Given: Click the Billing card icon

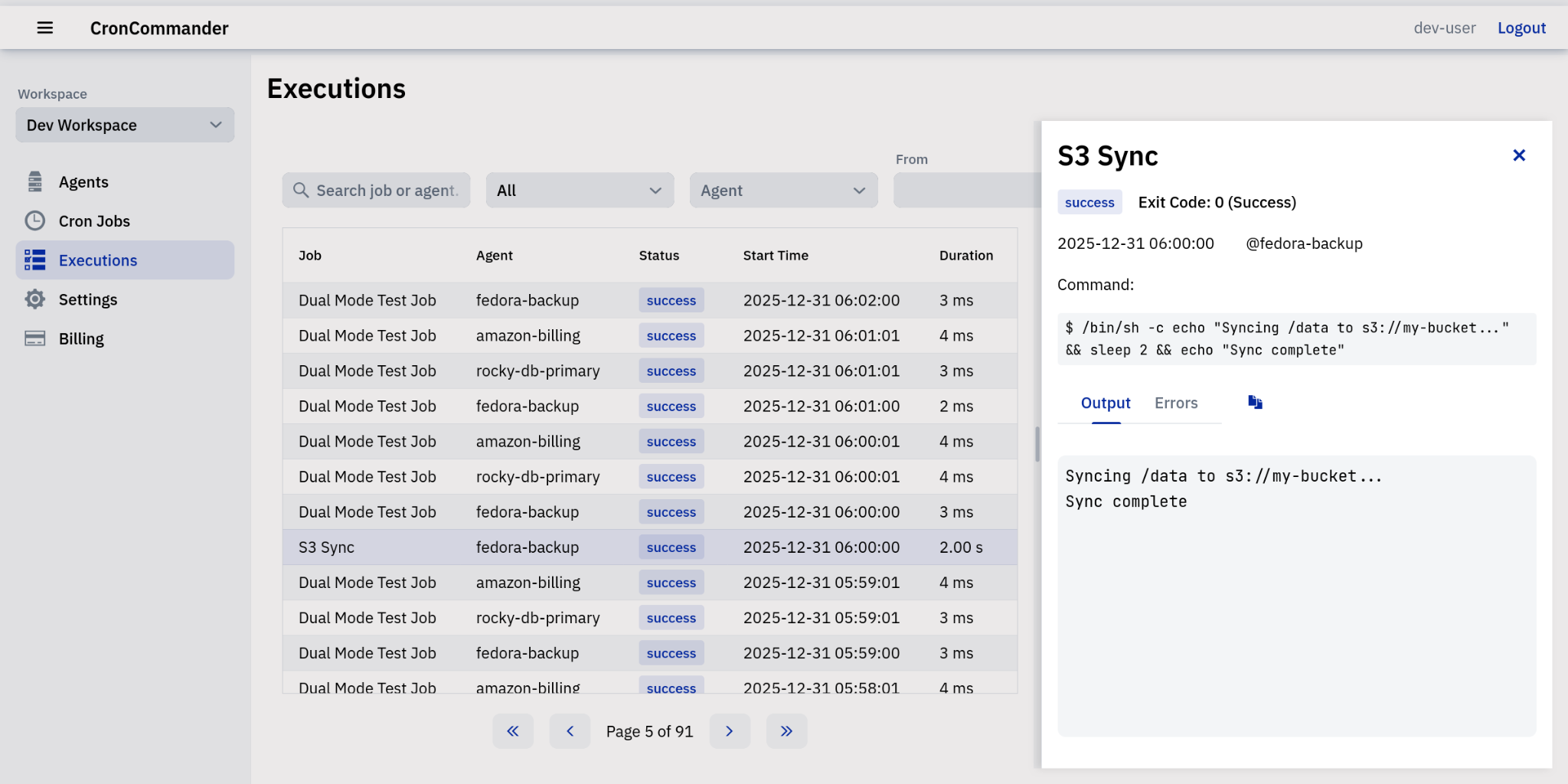Looking at the screenshot, I should tap(35, 338).
